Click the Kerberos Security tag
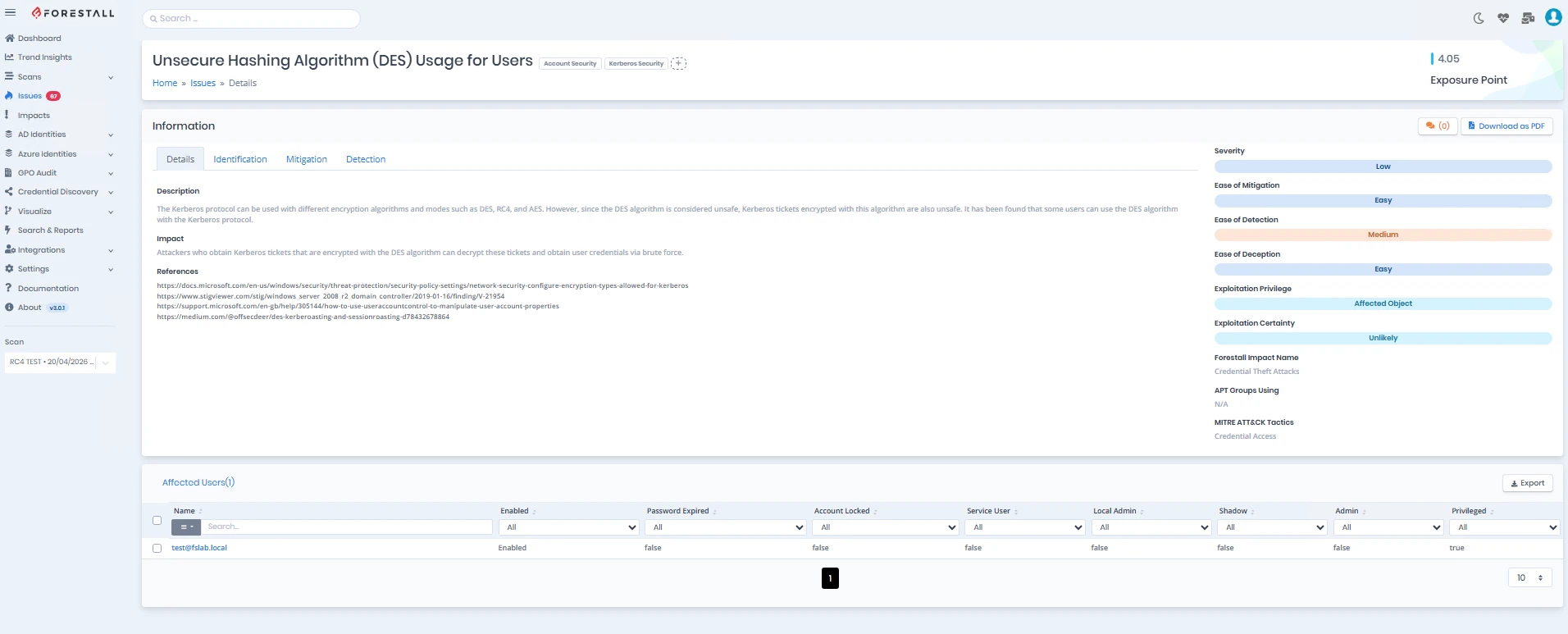The image size is (1568, 634). (636, 63)
